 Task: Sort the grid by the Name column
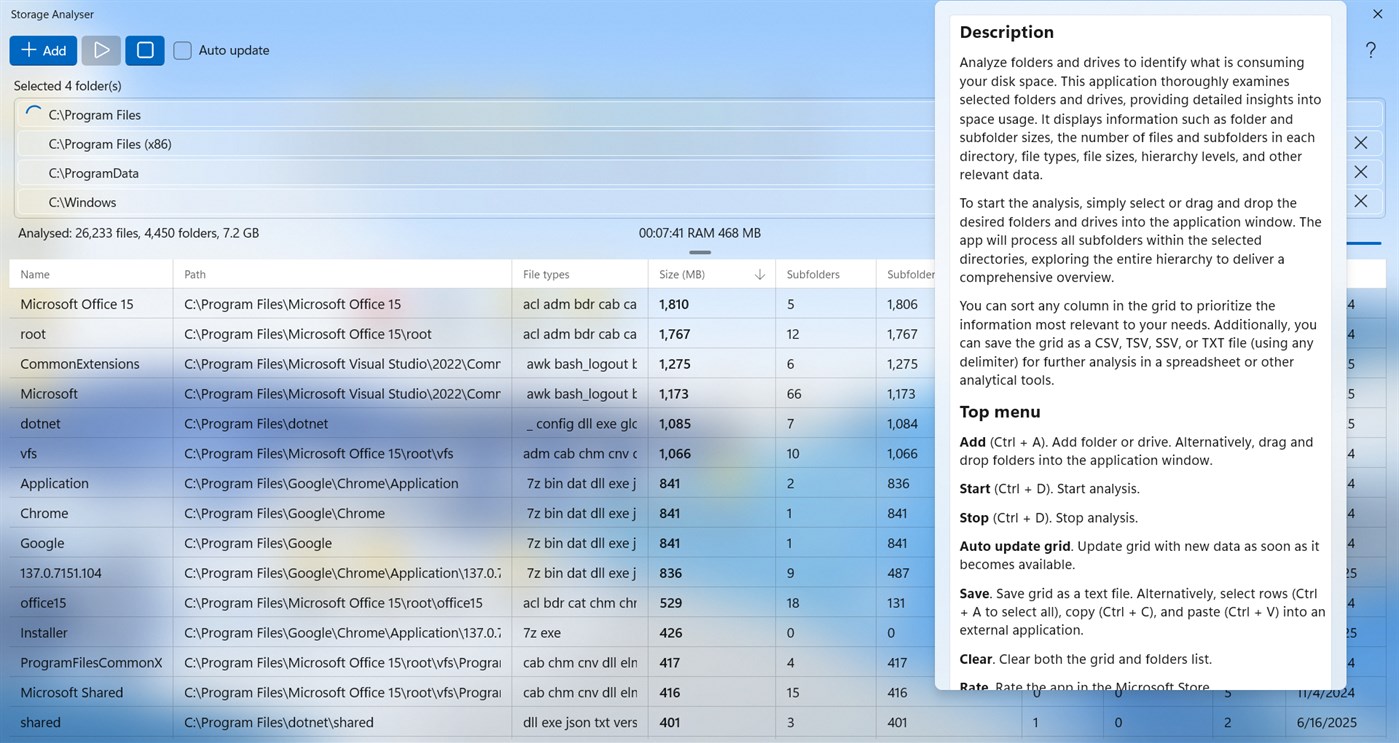pyautogui.click(x=34, y=273)
